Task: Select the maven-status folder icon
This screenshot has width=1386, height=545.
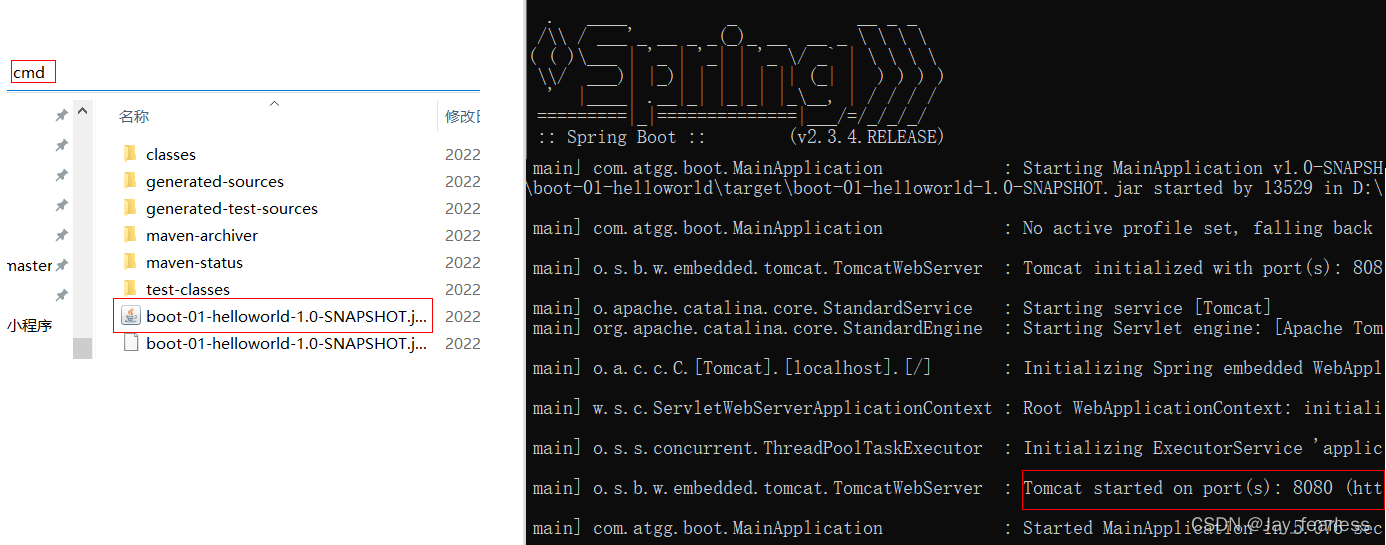Action: coord(129,261)
